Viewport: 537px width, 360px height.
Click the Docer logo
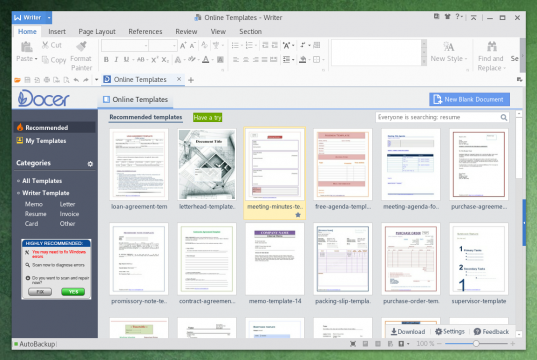tap(43, 98)
